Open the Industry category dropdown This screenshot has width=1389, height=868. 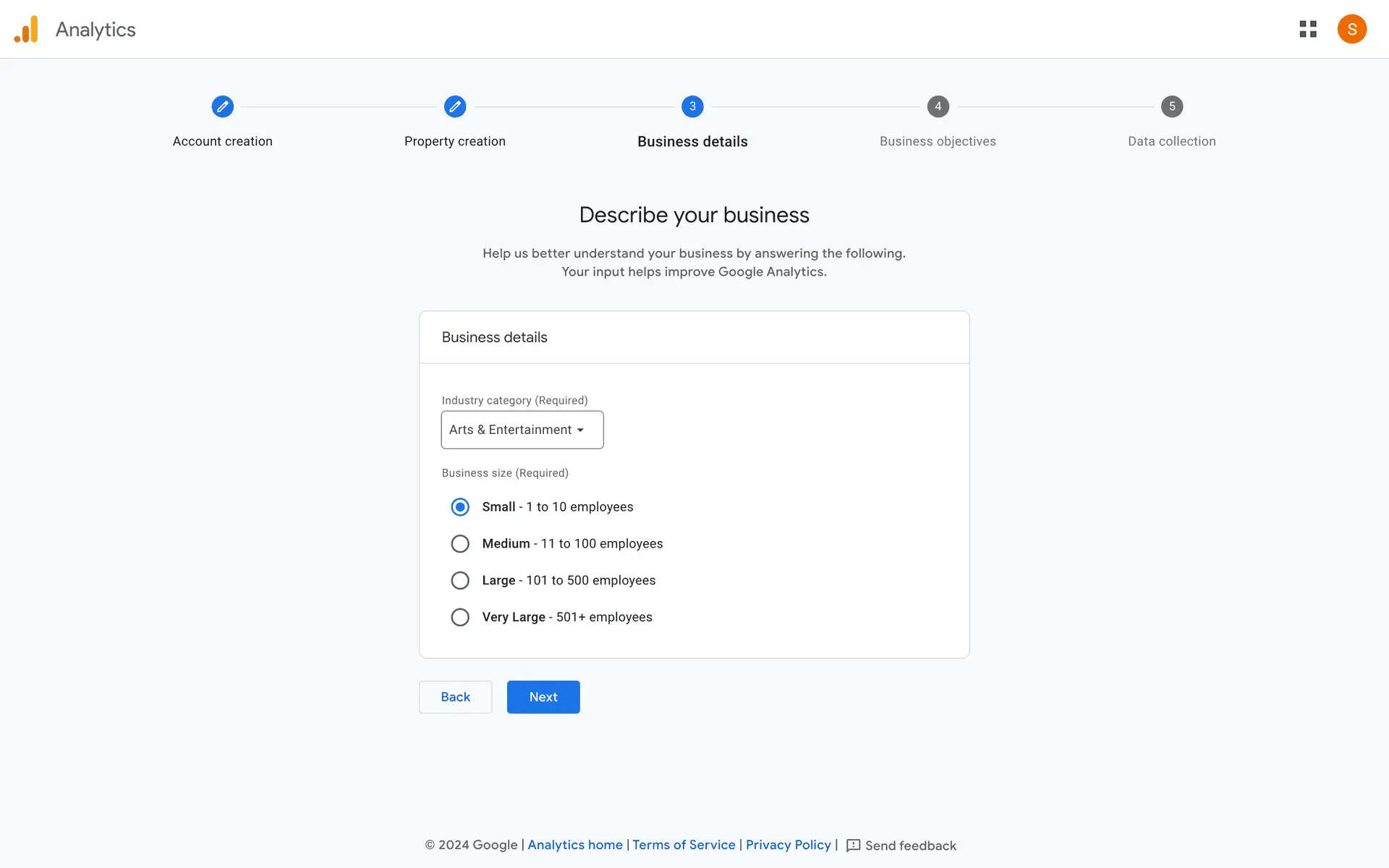pyautogui.click(x=522, y=430)
